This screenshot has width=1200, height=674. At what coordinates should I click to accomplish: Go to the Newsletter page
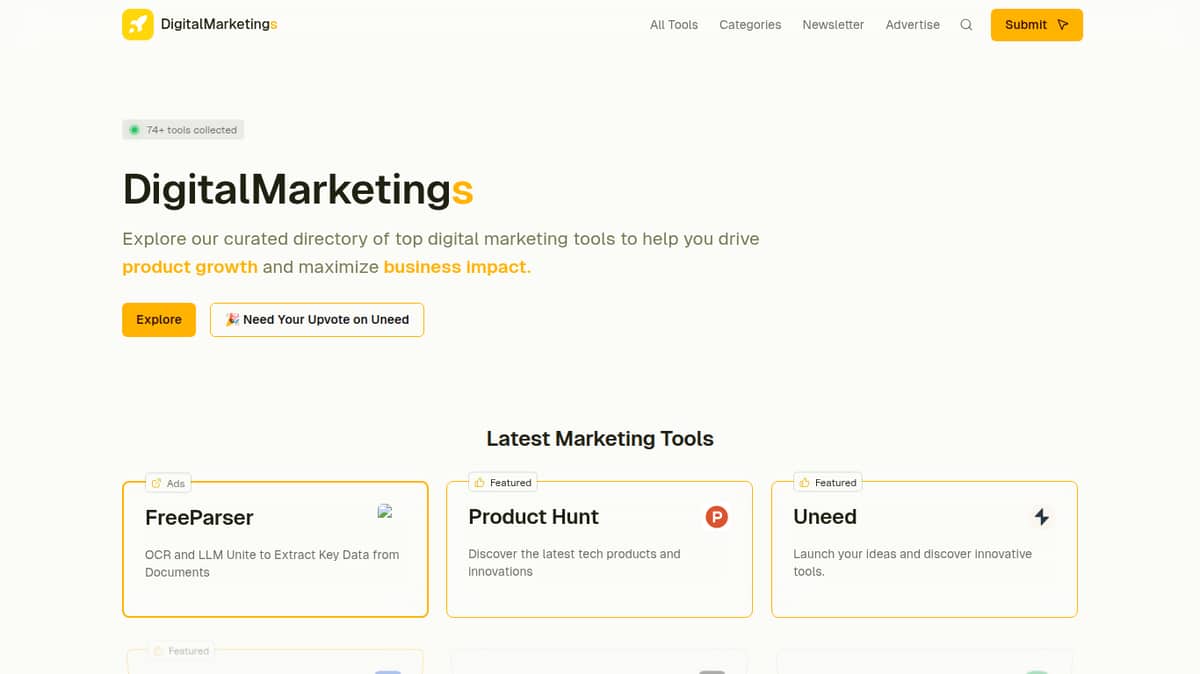[833, 25]
